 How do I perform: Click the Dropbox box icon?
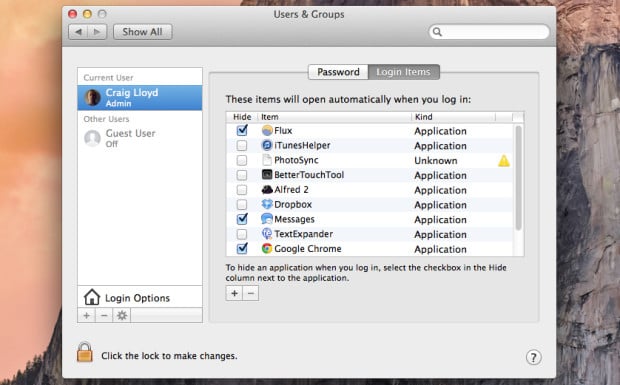pyautogui.click(x=267, y=204)
